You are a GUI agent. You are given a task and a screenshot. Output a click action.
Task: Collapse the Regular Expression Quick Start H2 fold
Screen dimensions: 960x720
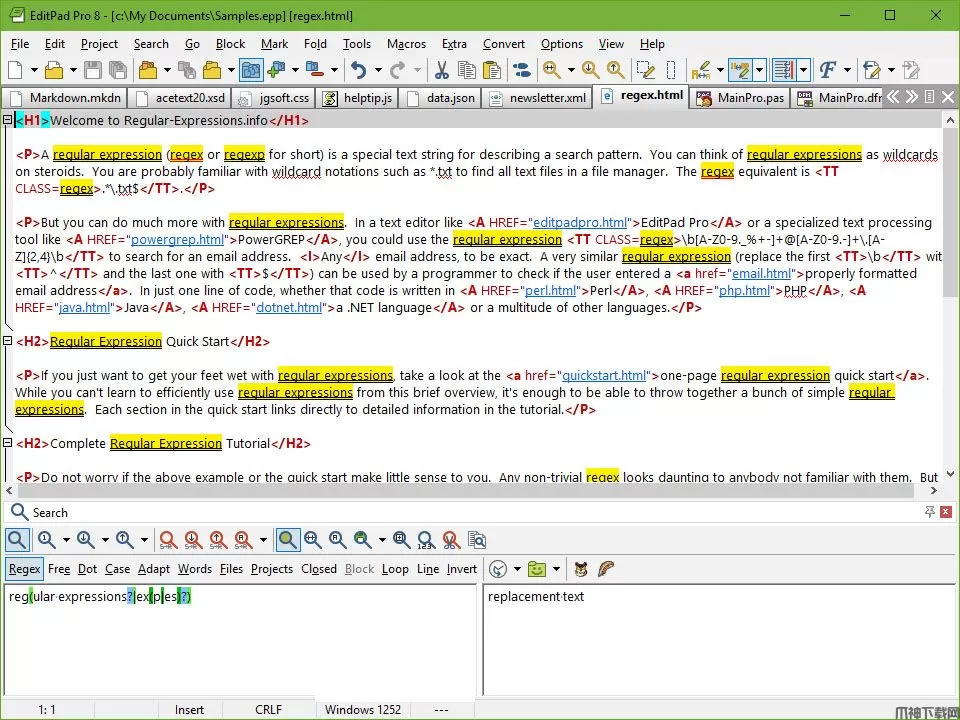[7, 342]
